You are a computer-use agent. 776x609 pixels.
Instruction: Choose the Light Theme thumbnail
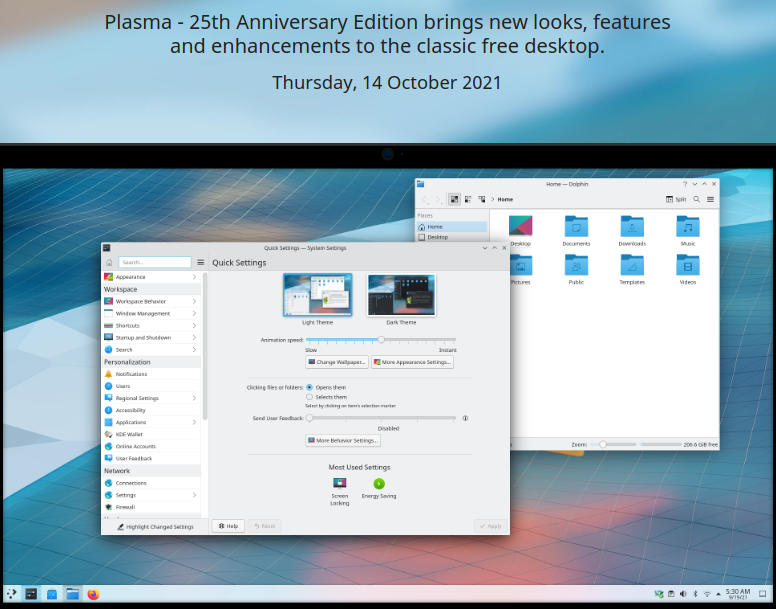317,295
